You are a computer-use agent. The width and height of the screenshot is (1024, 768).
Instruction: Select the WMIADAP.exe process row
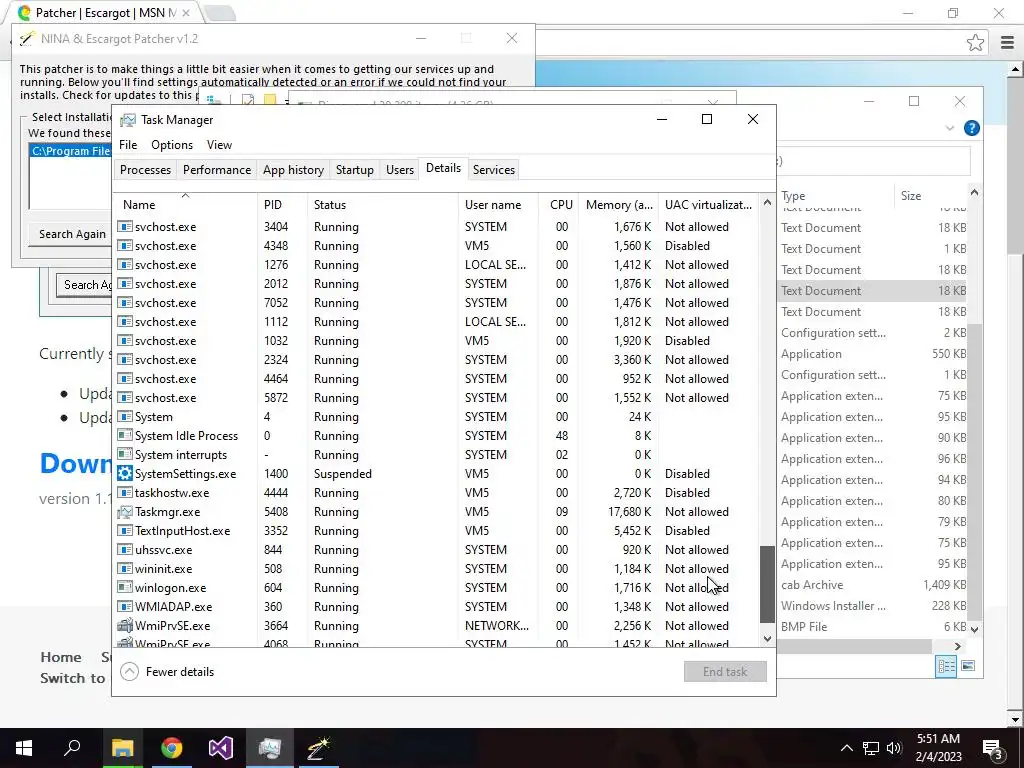pyautogui.click(x=436, y=607)
